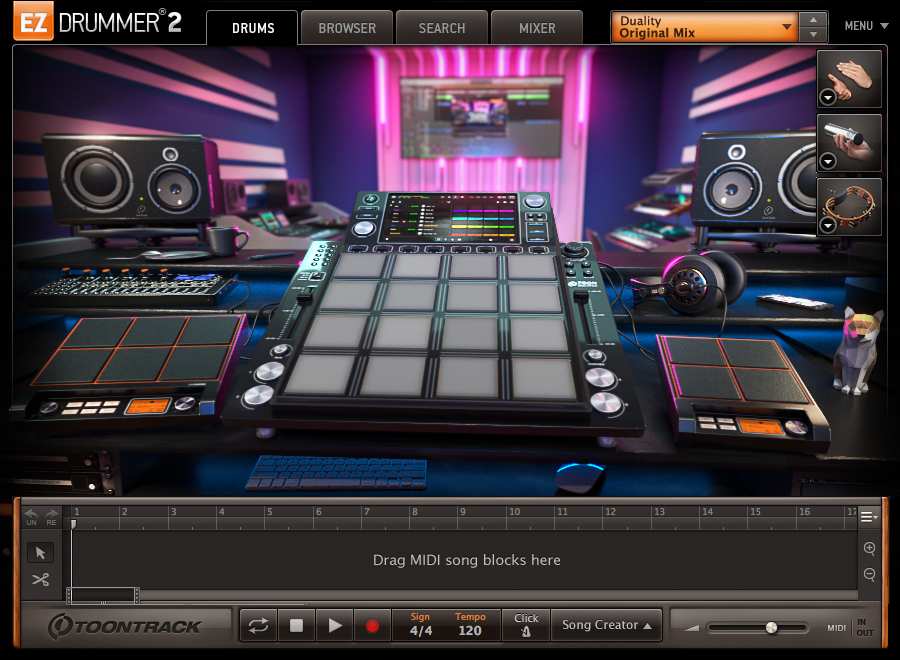
Task: Toggle the Click metronome
Action: [x=526, y=625]
